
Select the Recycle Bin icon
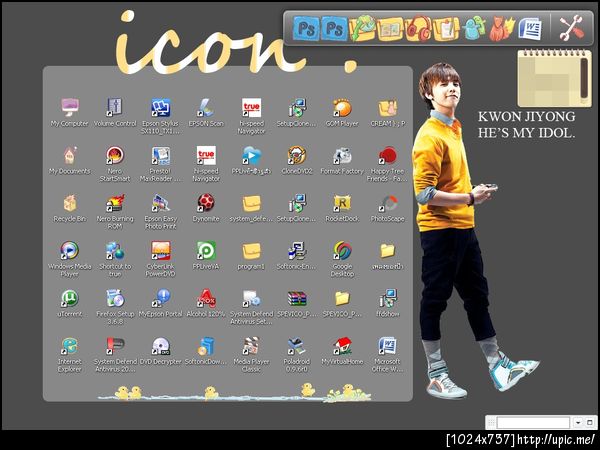(x=69, y=207)
